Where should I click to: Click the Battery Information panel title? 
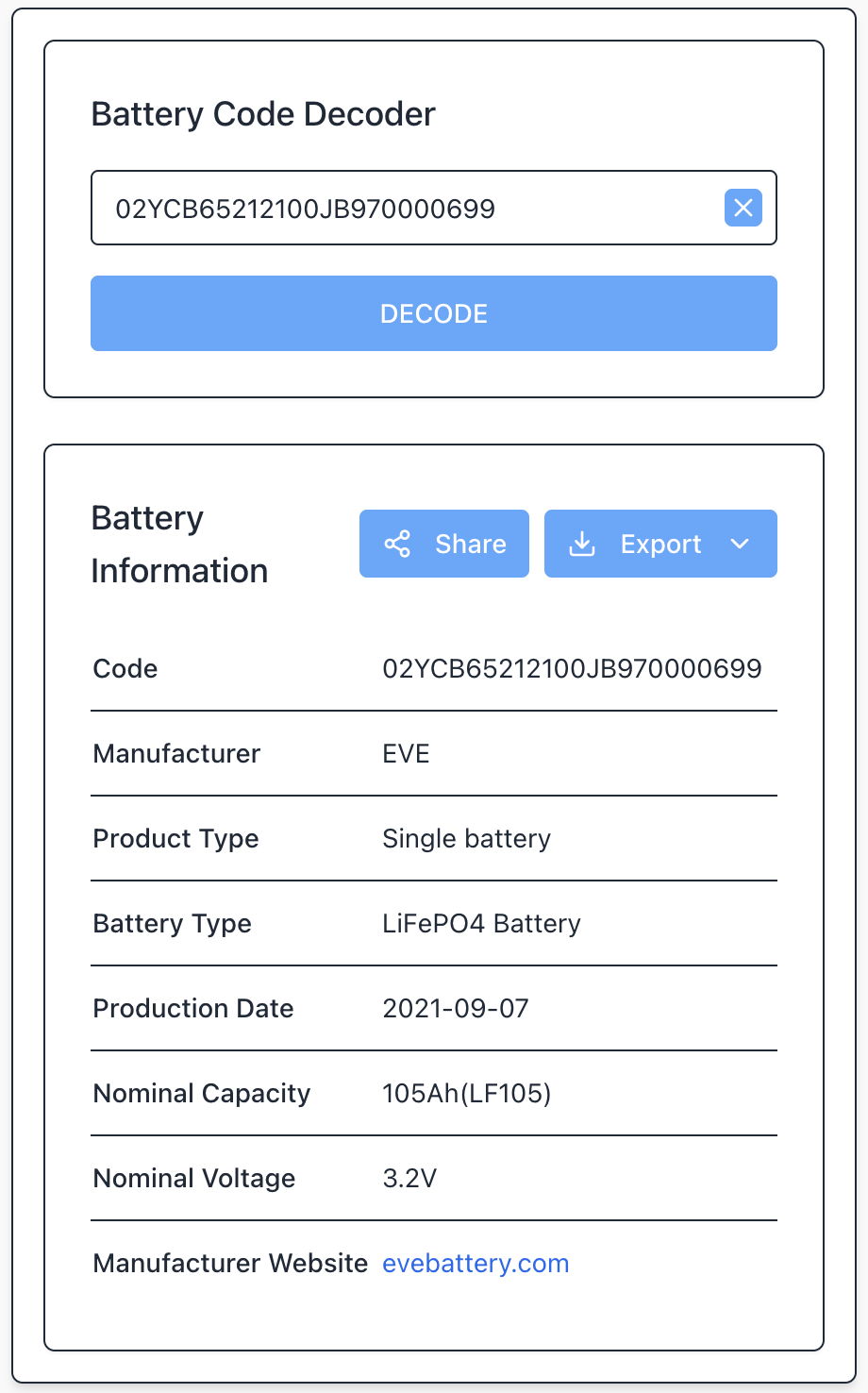[x=179, y=544]
